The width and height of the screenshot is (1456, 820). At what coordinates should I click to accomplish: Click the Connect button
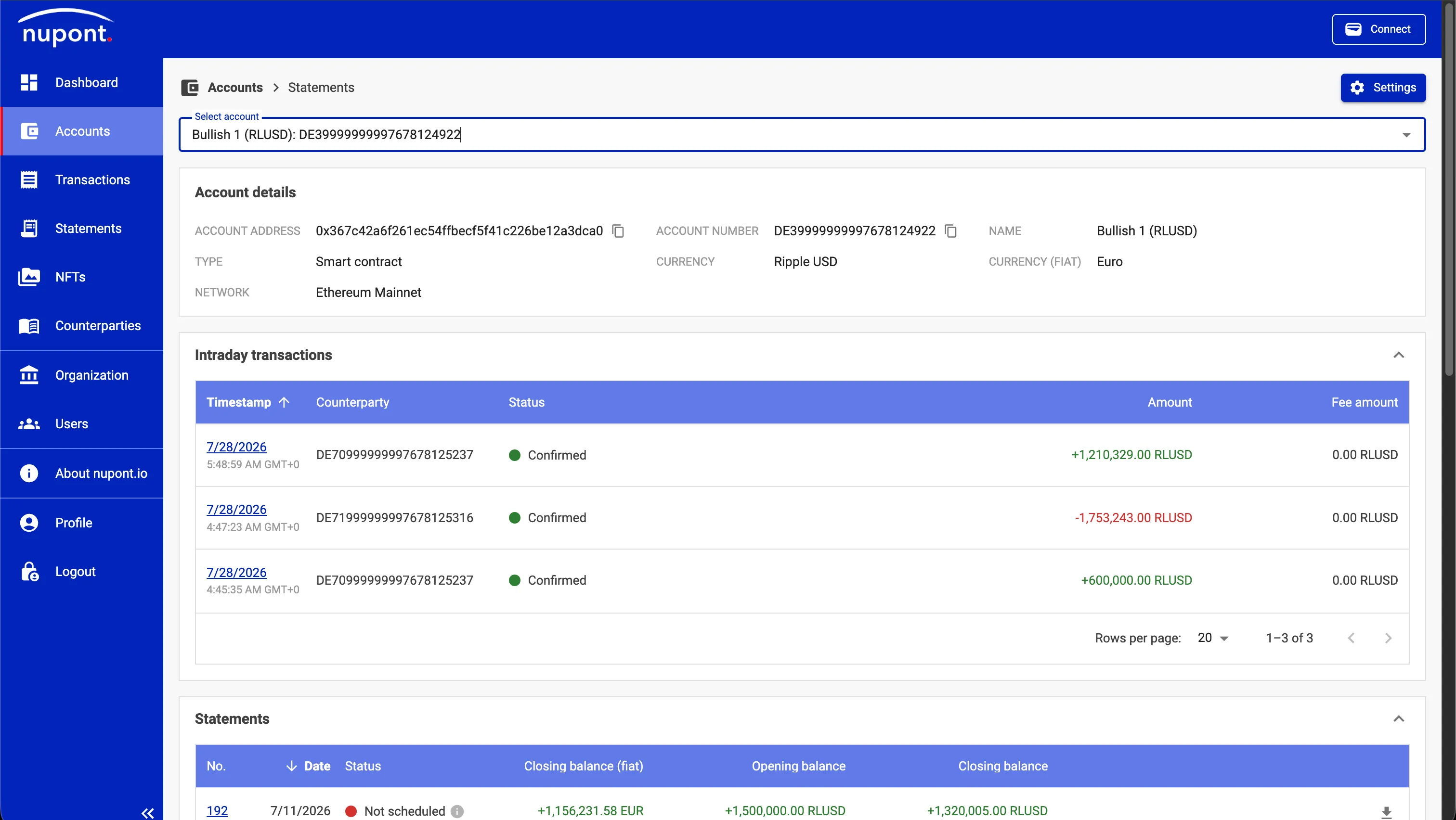(x=1378, y=29)
